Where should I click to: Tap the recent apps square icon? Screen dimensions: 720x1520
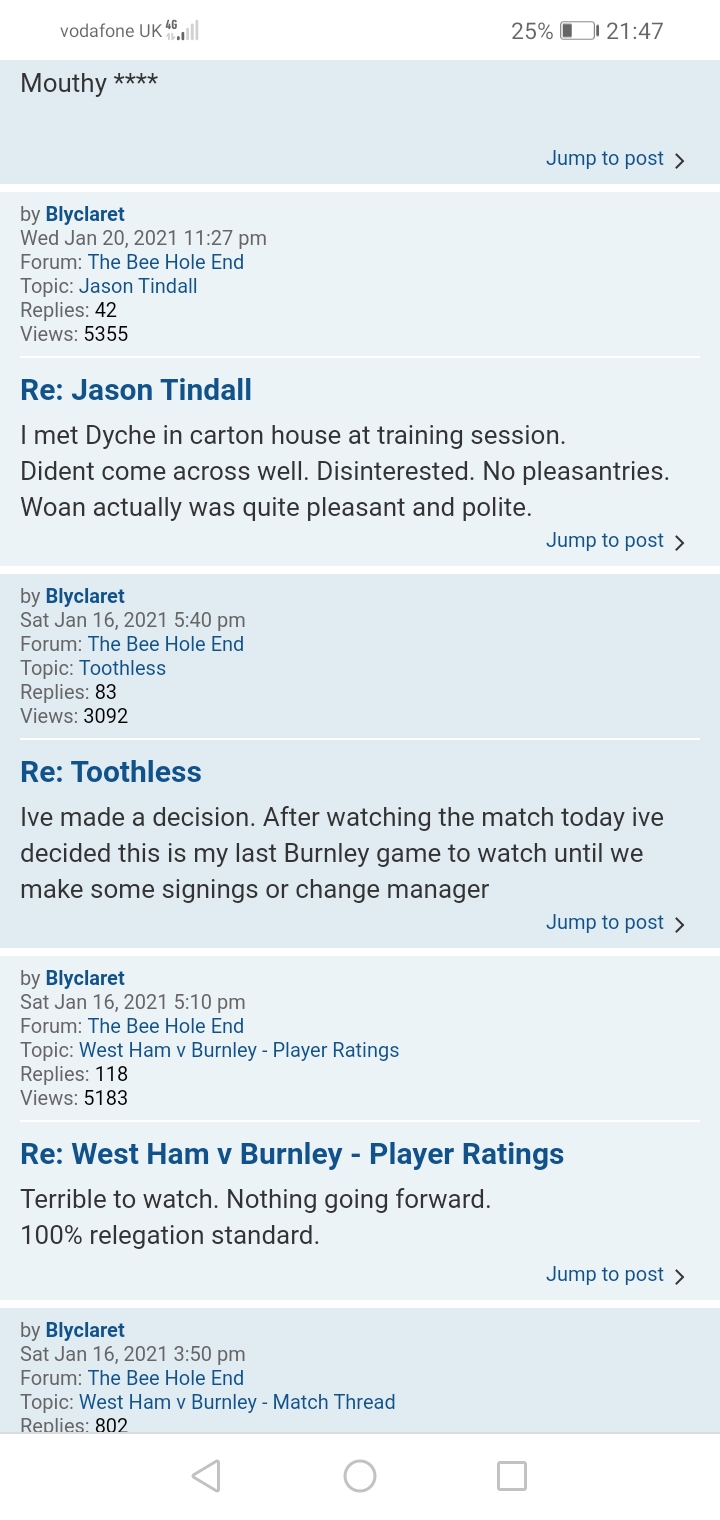tap(512, 1476)
